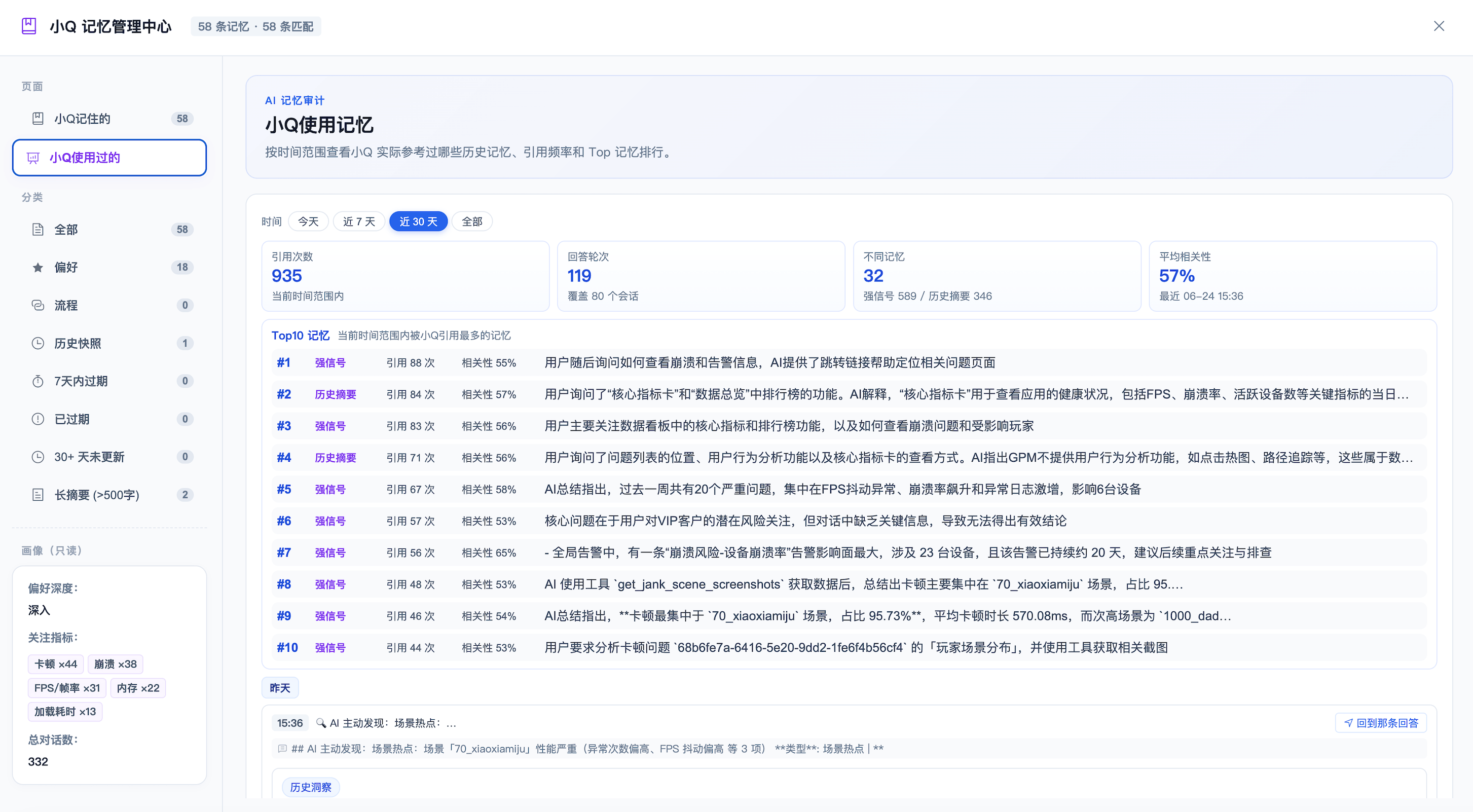The image size is (1473, 812).
Task: Open Top10 memory row #6
Action: pos(849,521)
